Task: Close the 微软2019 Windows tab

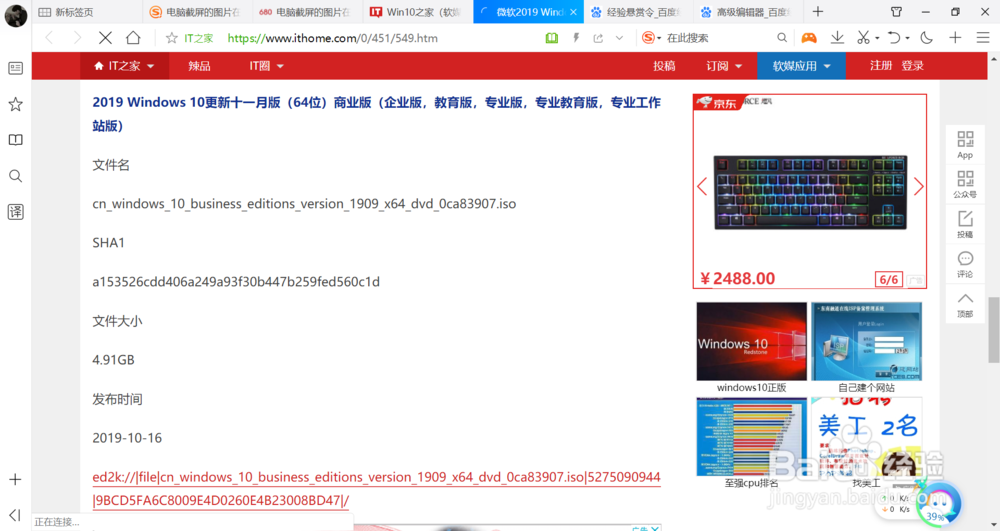Action: click(573, 12)
